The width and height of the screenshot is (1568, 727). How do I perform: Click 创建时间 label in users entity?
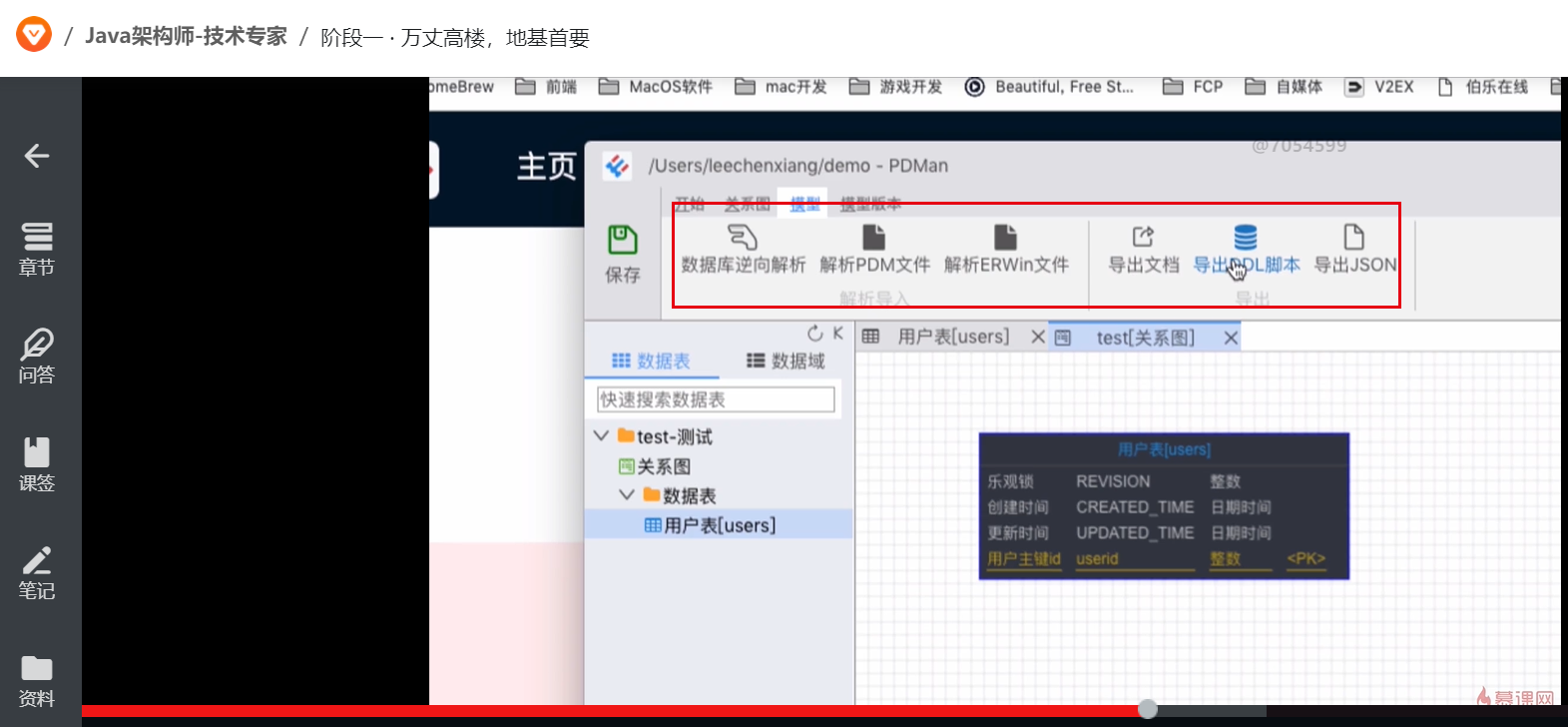[x=1018, y=507]
